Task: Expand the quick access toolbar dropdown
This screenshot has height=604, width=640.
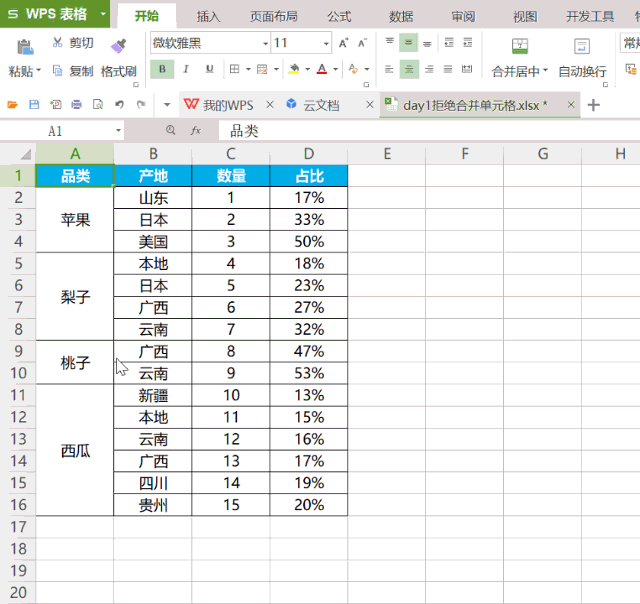Action: (167, 105)
